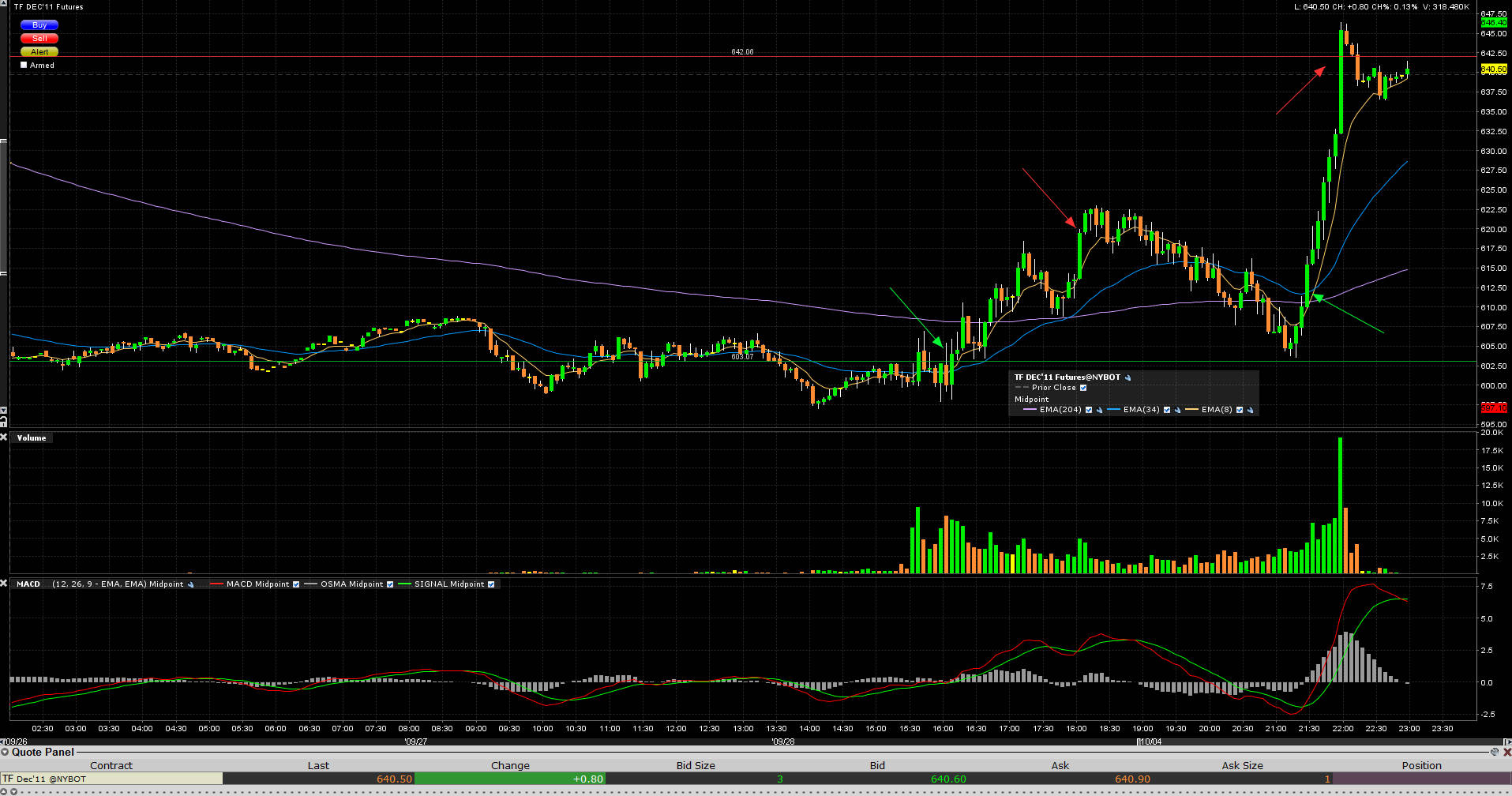Open MACD parameters wrench icon

pyautogui.click(x=190, y=584)
